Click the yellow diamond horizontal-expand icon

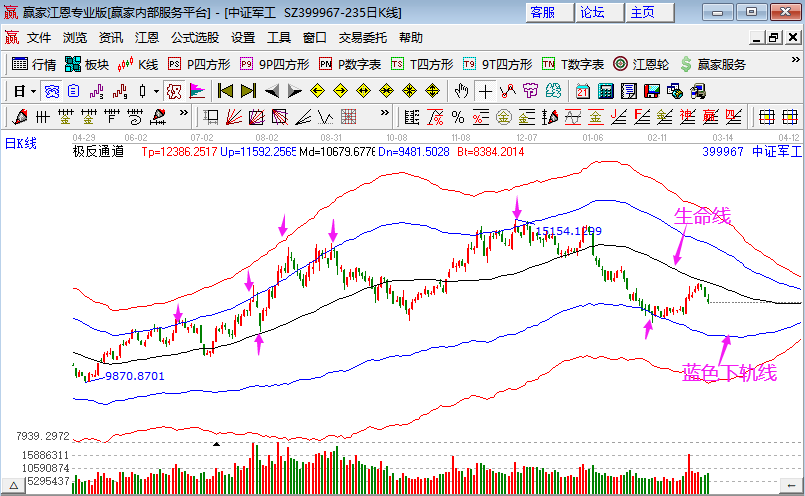pos(363,91)
